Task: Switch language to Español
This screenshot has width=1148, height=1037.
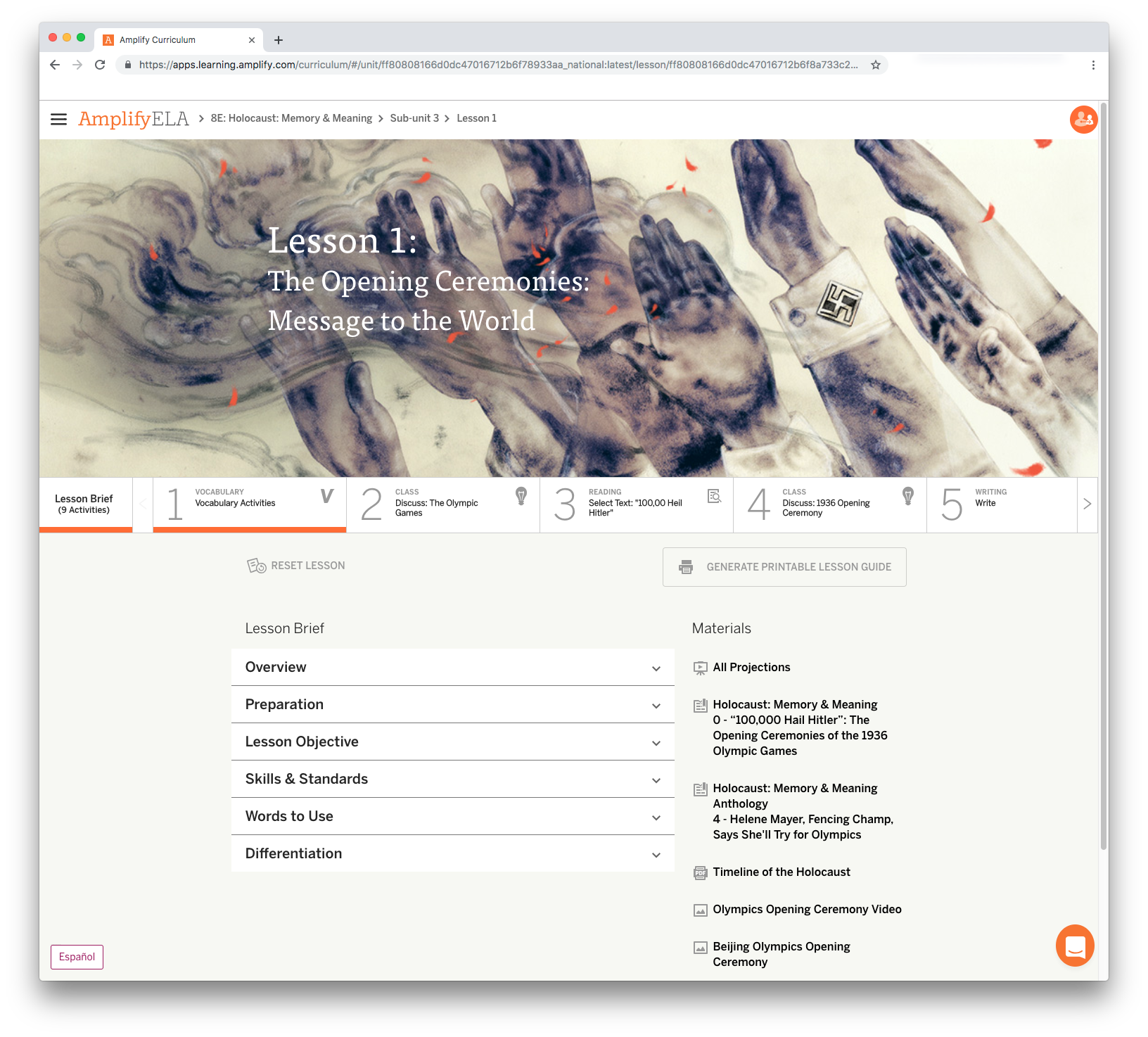Action: tap(77, 957)
